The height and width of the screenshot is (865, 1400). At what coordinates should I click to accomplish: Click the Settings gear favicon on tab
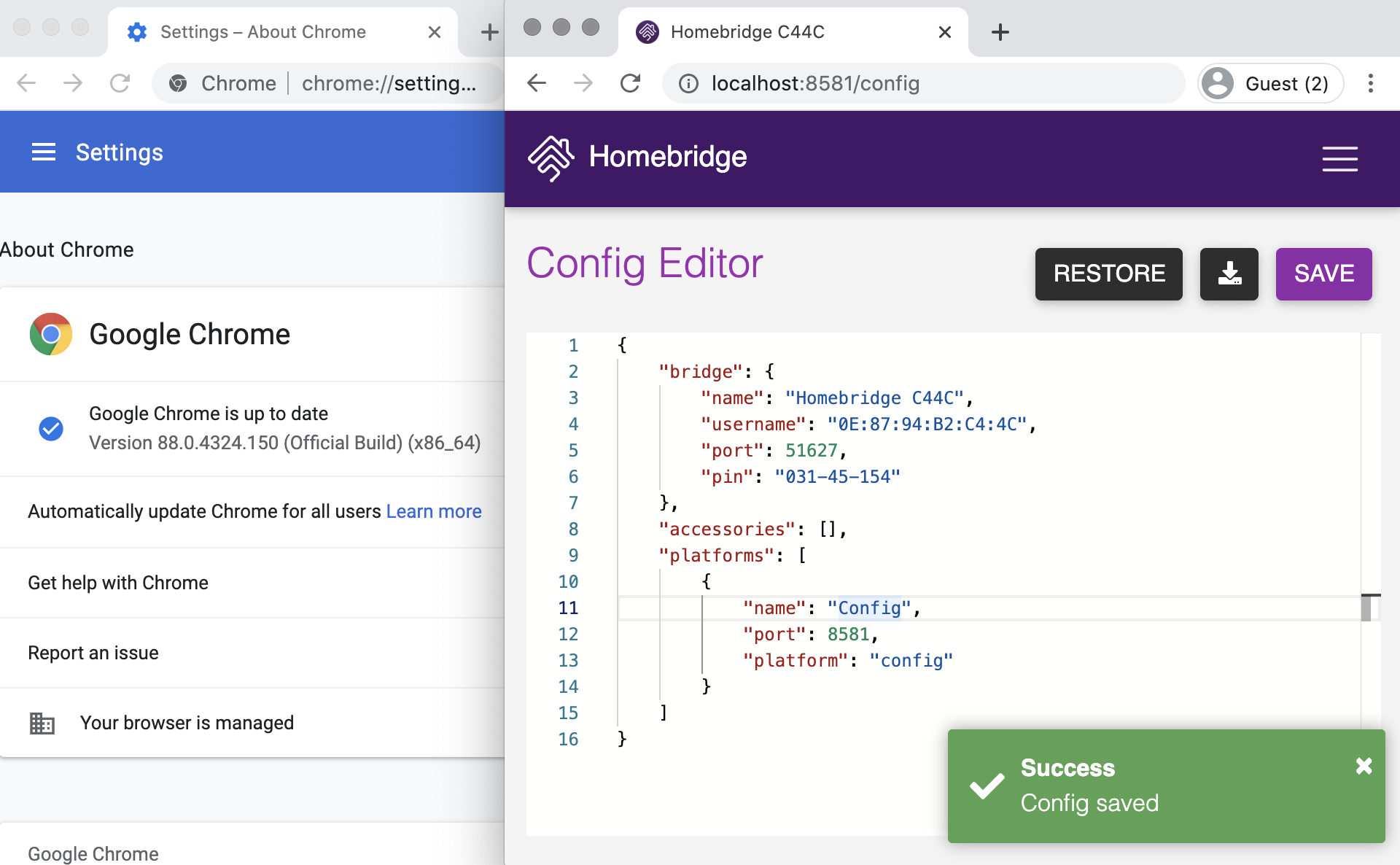(137, 32)
